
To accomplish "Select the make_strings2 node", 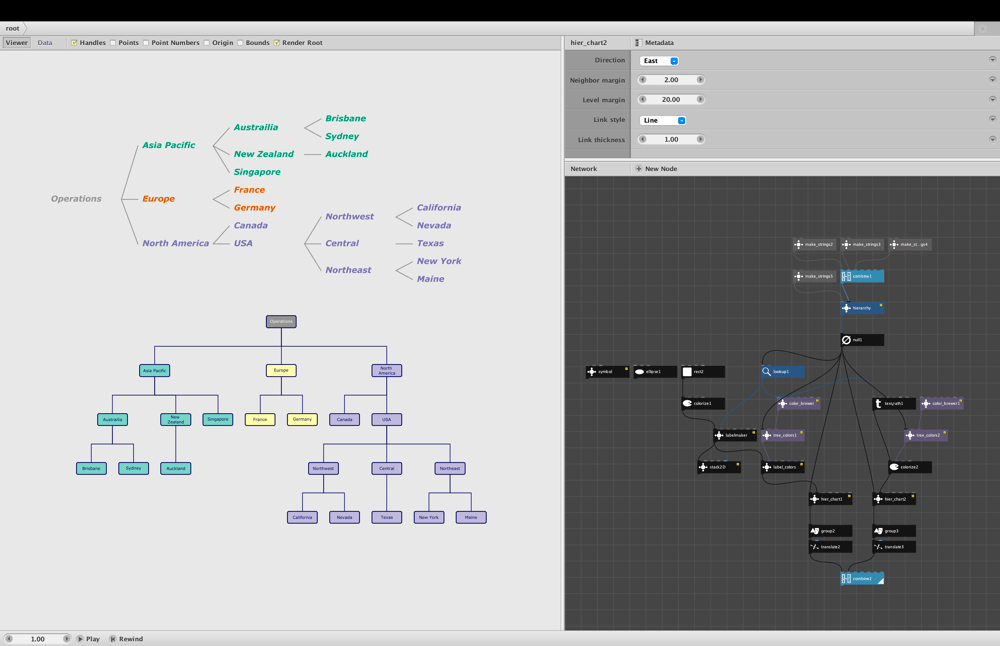I will pyautogui.click(x=814, y=244).
